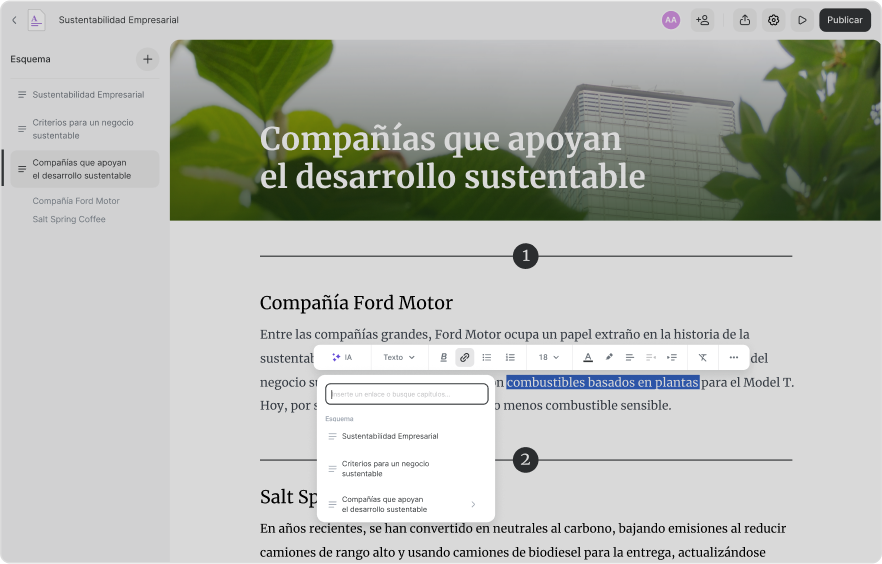Apply bulleted list formatting

tap(487, 358)
